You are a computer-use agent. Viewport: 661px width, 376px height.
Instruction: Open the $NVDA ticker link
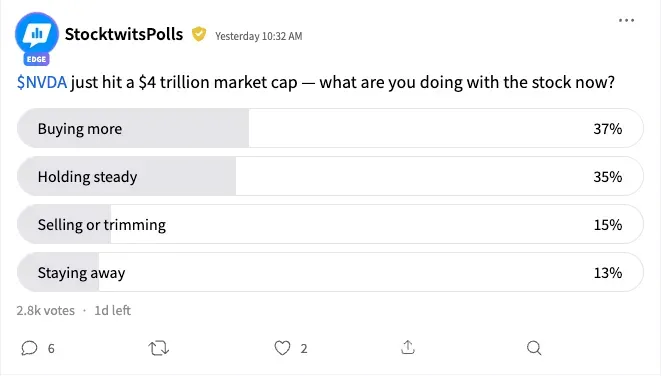click(42, 82)
